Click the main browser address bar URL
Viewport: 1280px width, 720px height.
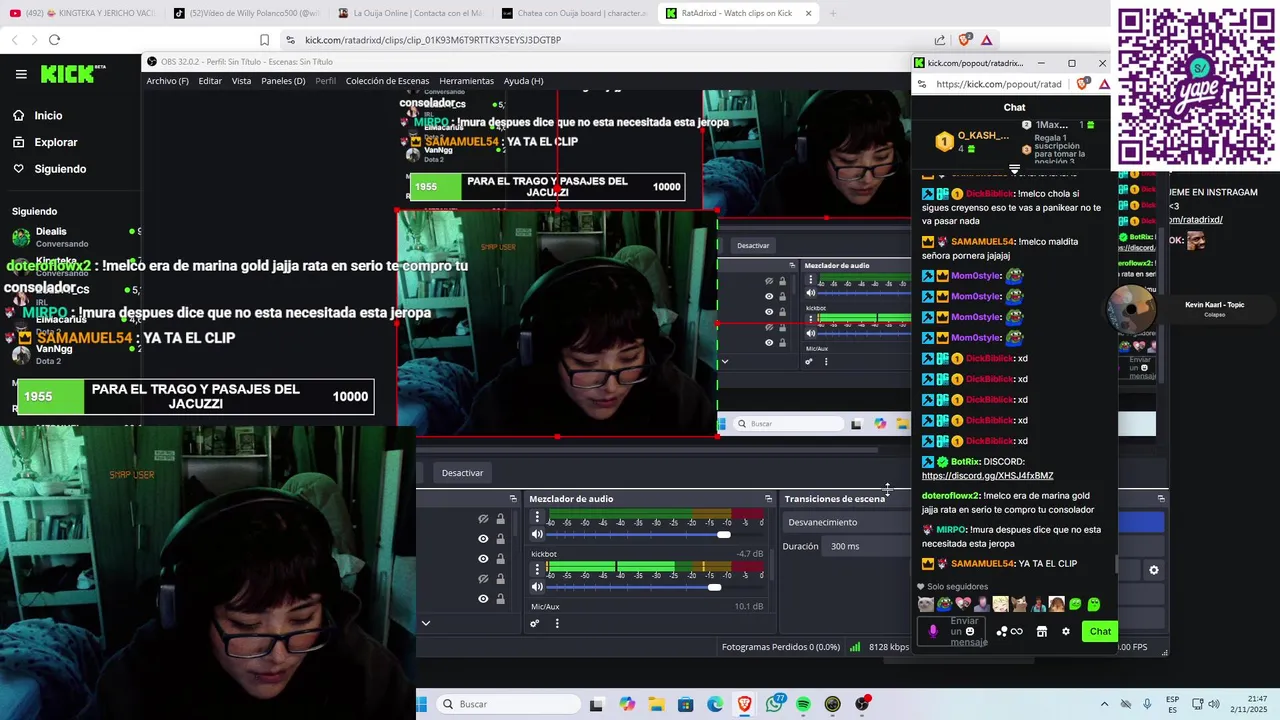coord(433,40)
